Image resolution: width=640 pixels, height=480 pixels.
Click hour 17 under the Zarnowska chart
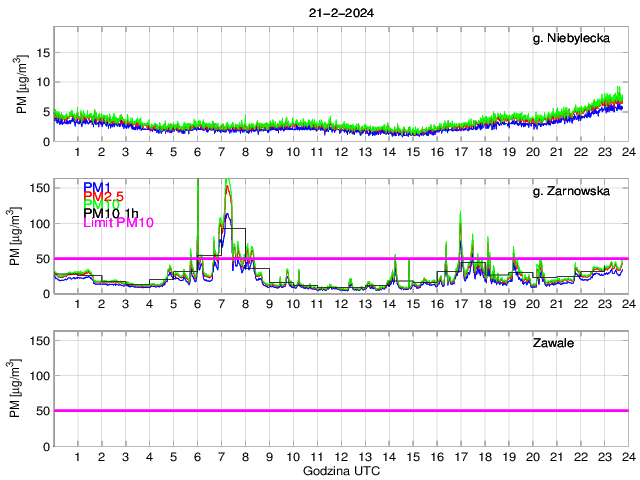pos(461,304)
